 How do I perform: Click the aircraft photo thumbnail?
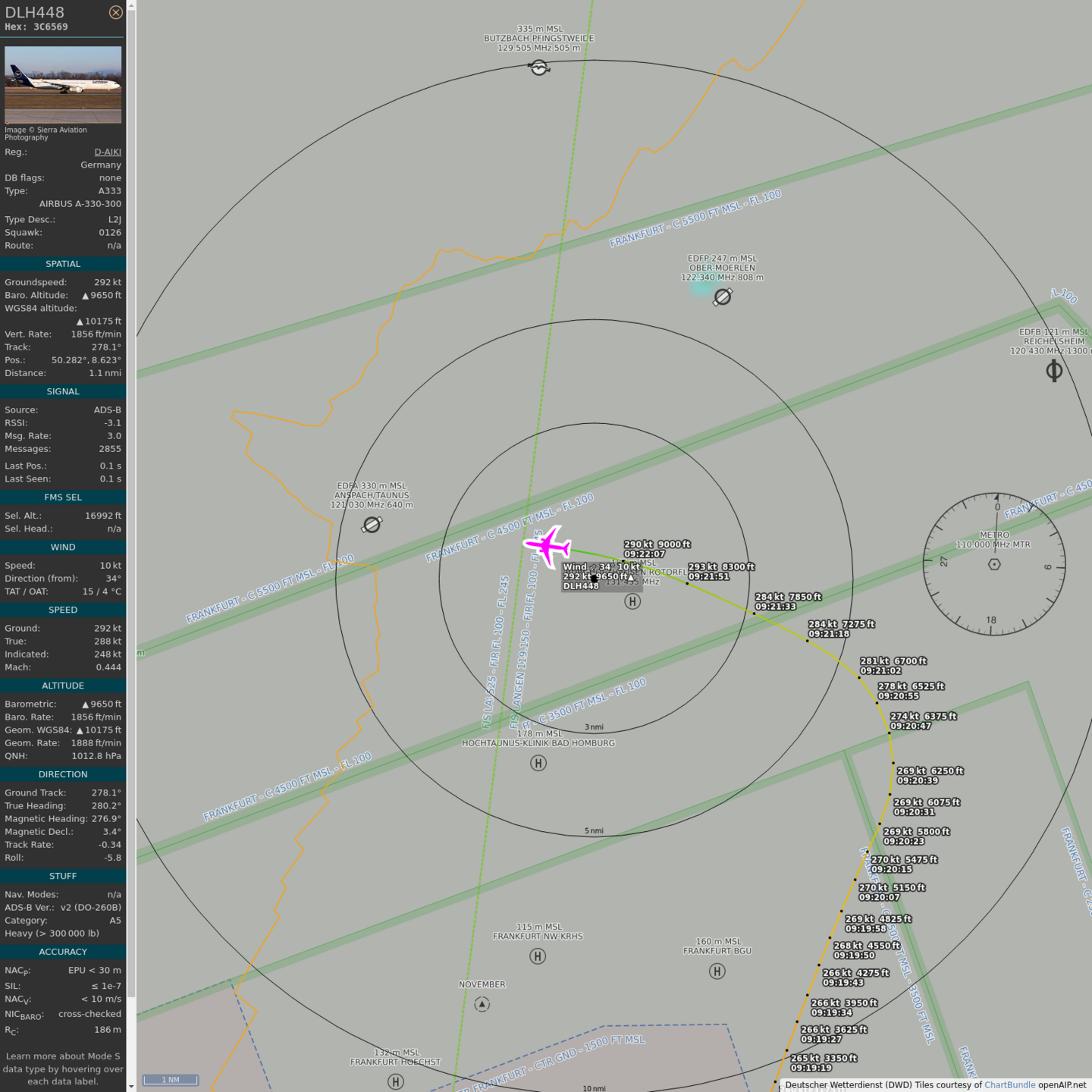tap(63, 85)
